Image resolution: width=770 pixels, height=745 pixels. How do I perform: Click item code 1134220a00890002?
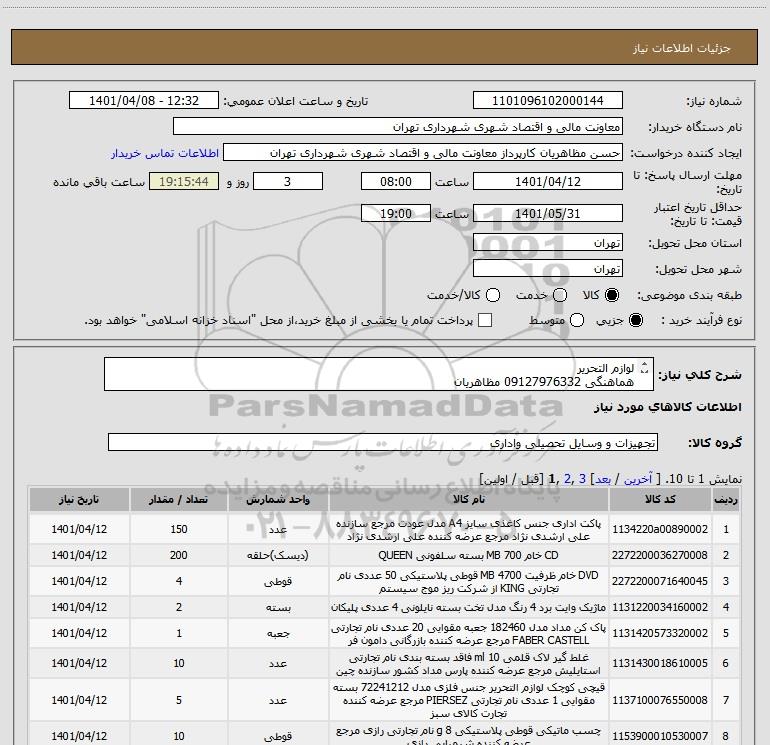pos(660,529)
